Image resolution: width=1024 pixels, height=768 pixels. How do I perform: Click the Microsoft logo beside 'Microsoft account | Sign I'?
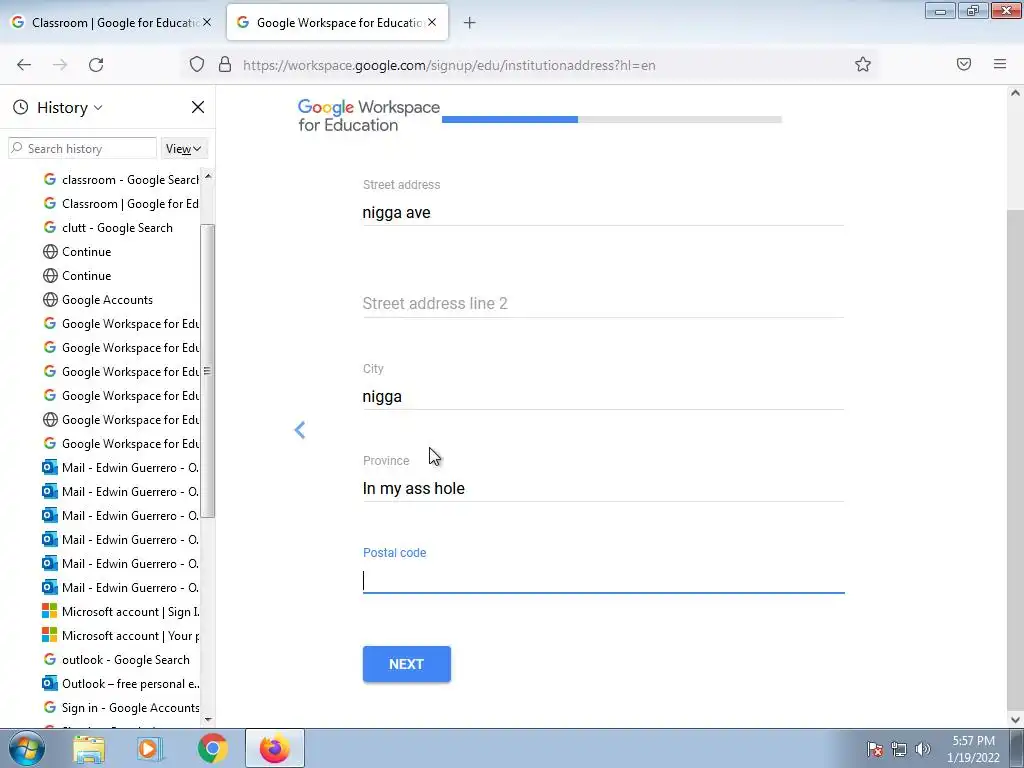coord(50,611)
